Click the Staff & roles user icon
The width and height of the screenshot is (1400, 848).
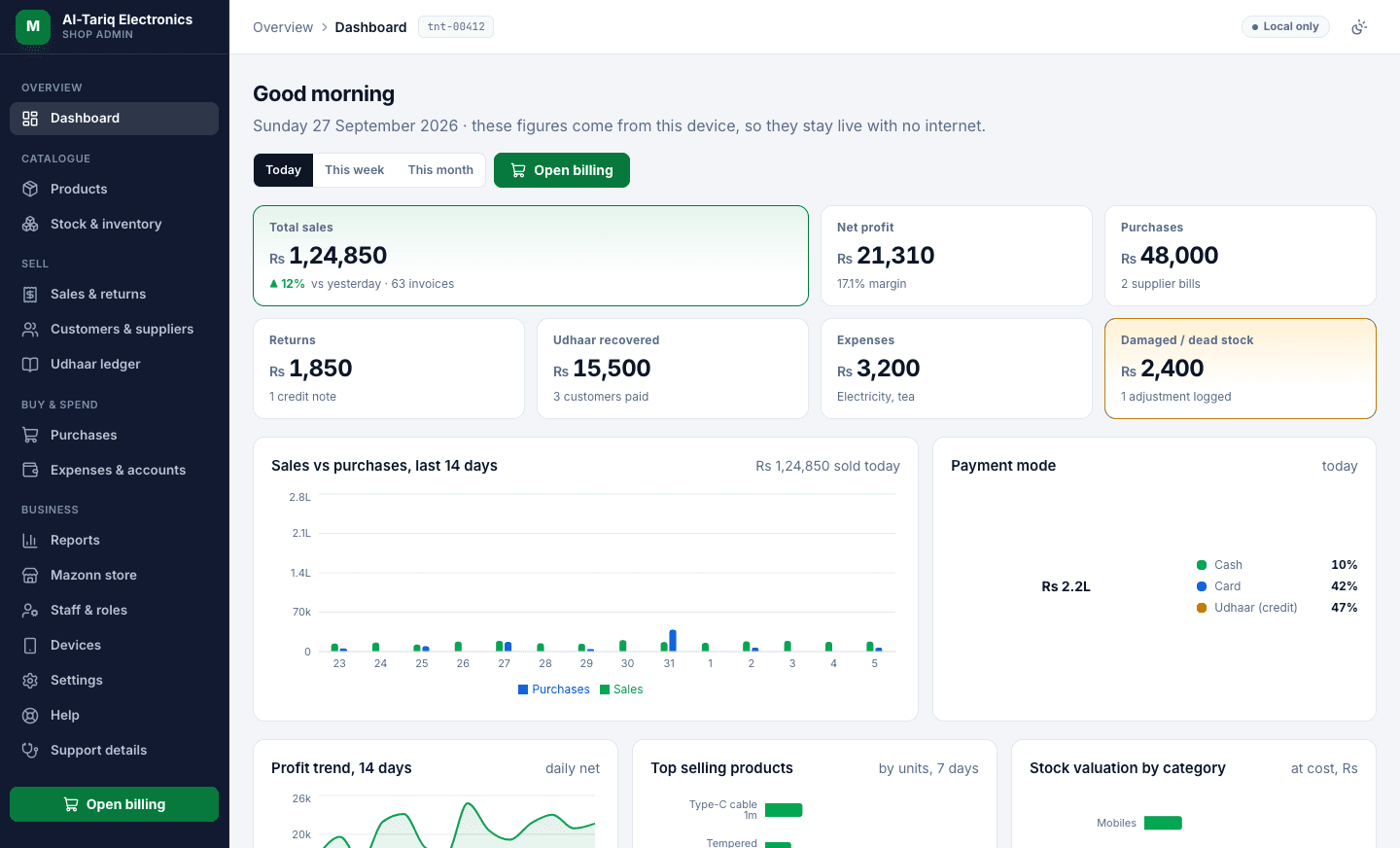(x=30, y=610)
